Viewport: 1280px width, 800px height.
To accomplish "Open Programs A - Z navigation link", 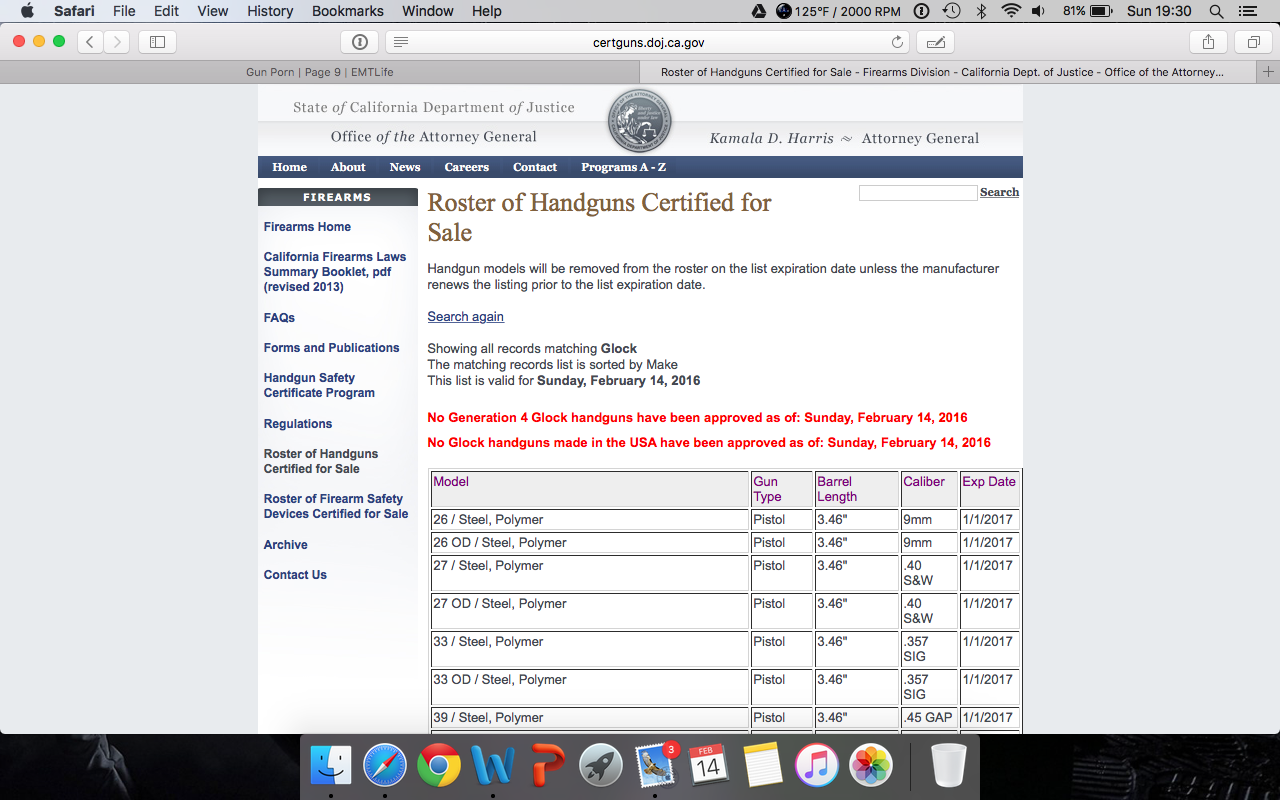I will coord(623,167).
